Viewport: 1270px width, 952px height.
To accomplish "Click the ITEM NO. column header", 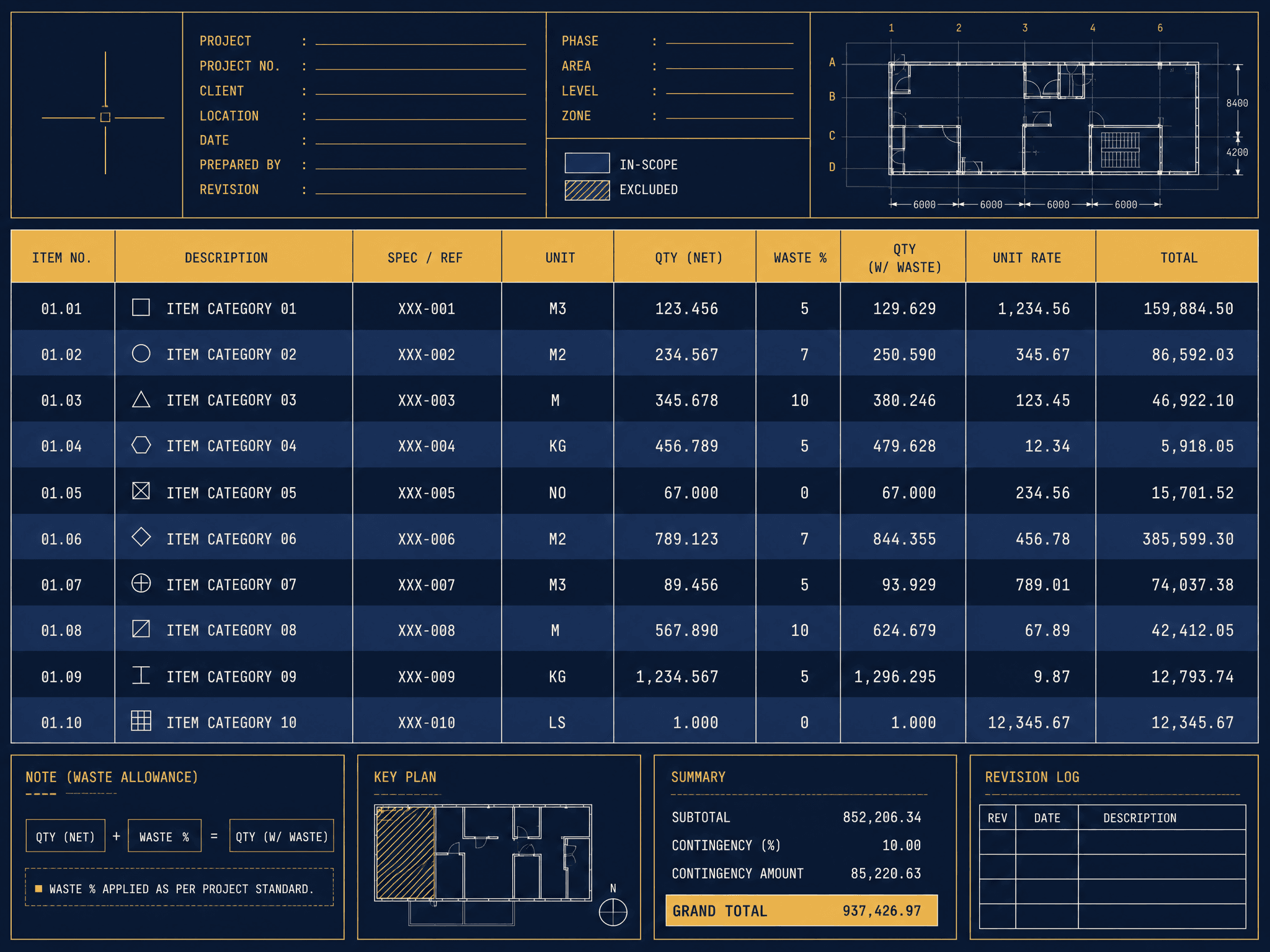I will point(63,257).
